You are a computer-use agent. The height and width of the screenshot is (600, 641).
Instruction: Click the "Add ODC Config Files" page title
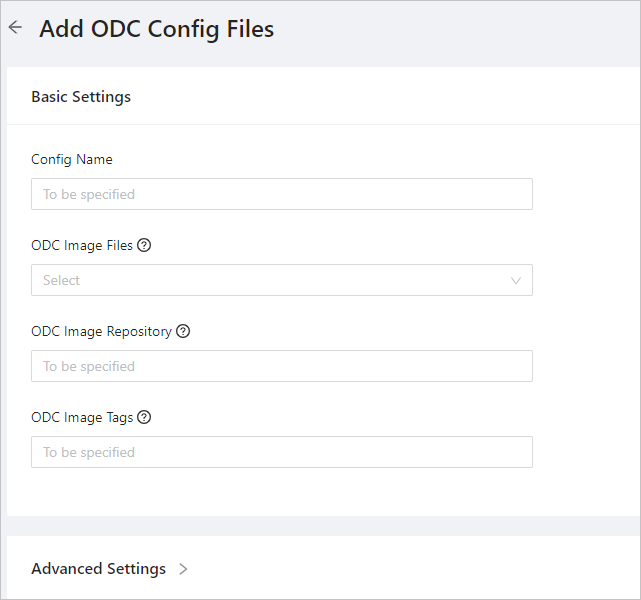tap(156, 29)
